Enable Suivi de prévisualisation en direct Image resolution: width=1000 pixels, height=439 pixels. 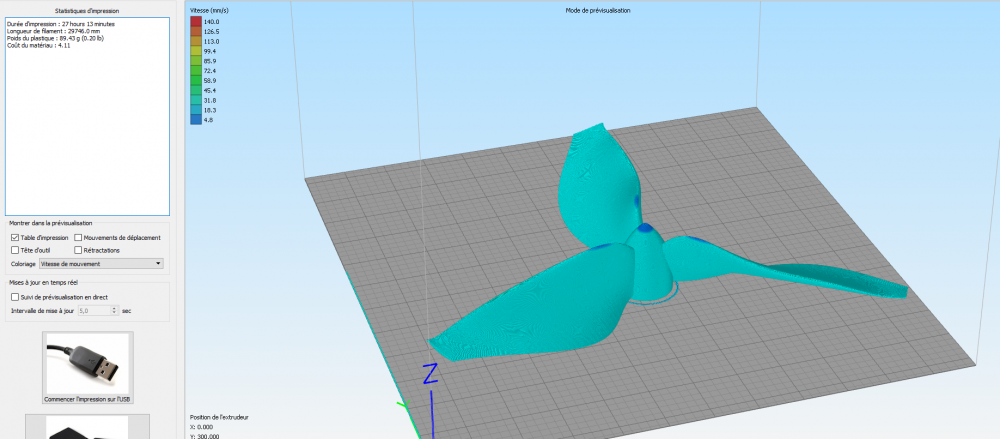coord(15,297)
